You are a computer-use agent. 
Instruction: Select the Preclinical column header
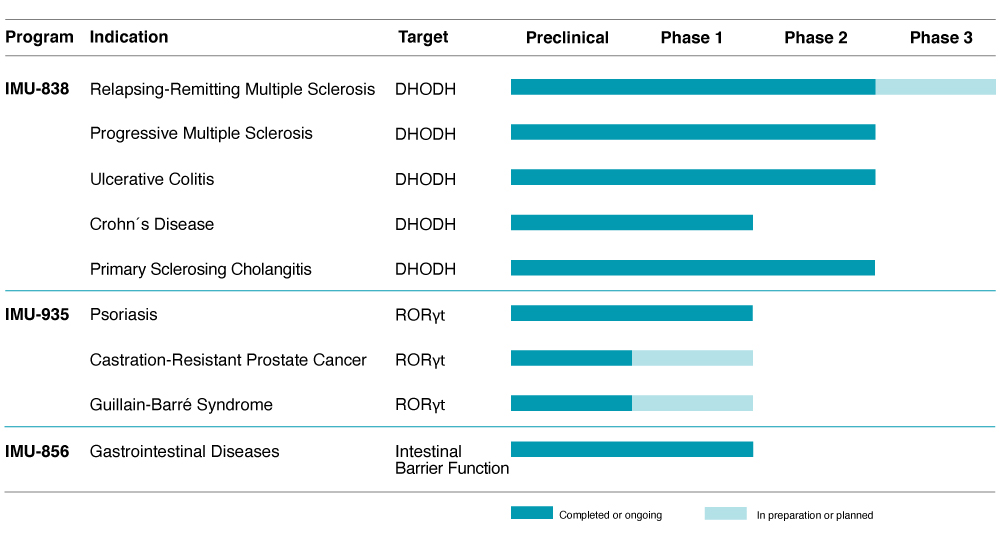point(567,38)
